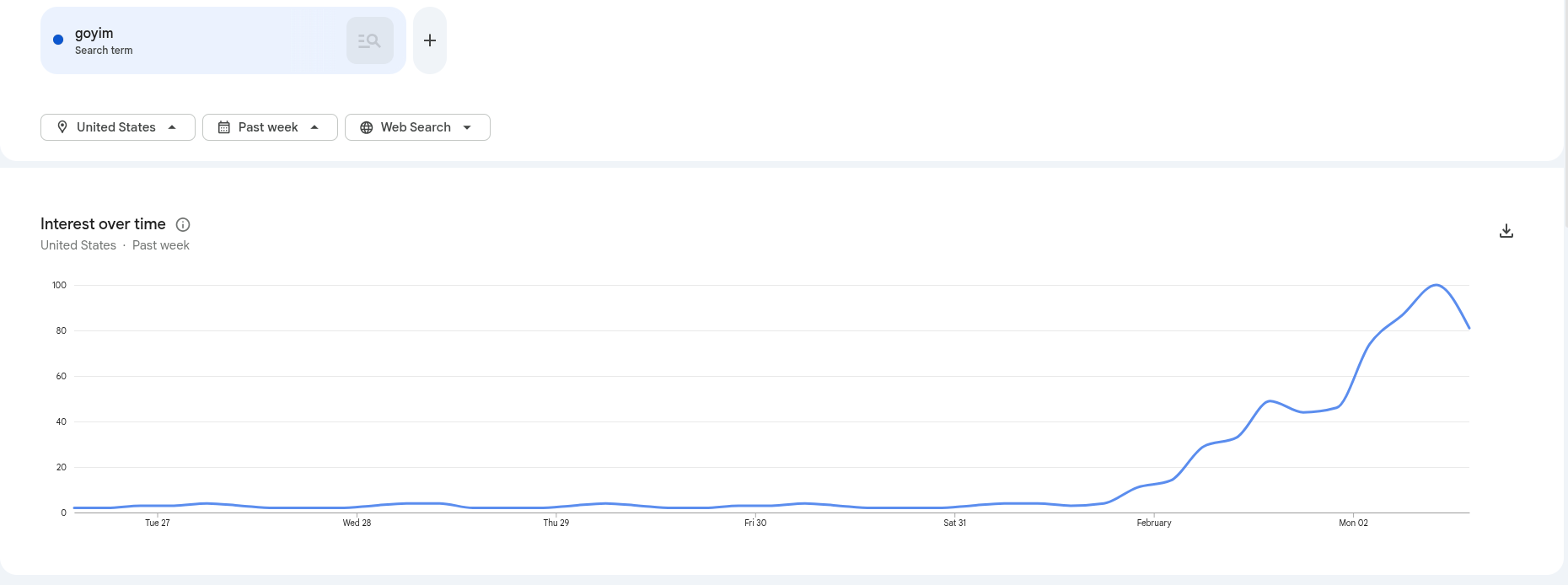Click the 100 value on y-axis

pos(59,285)
